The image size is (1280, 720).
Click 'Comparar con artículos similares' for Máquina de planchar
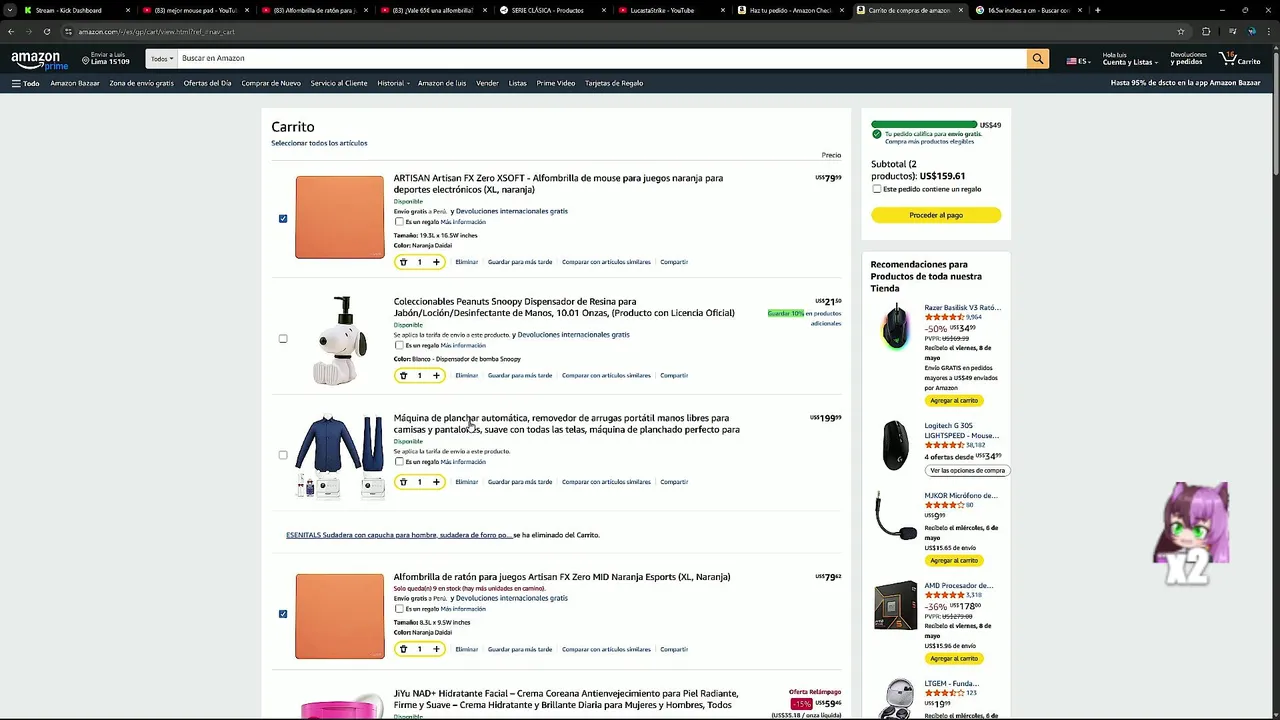click(606, 482)
